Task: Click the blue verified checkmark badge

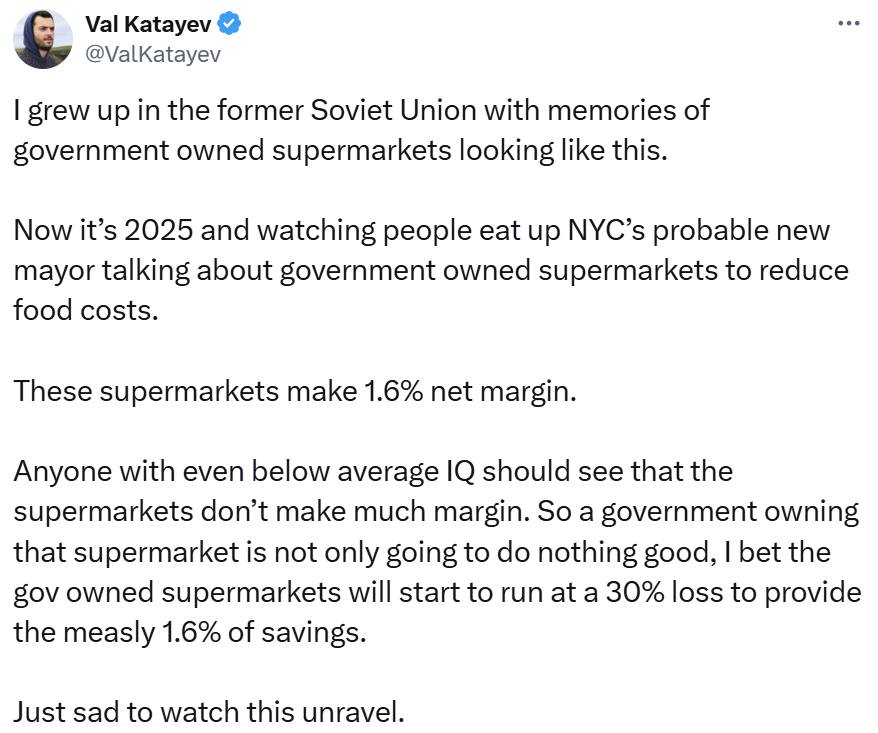Action: [230, 24]
